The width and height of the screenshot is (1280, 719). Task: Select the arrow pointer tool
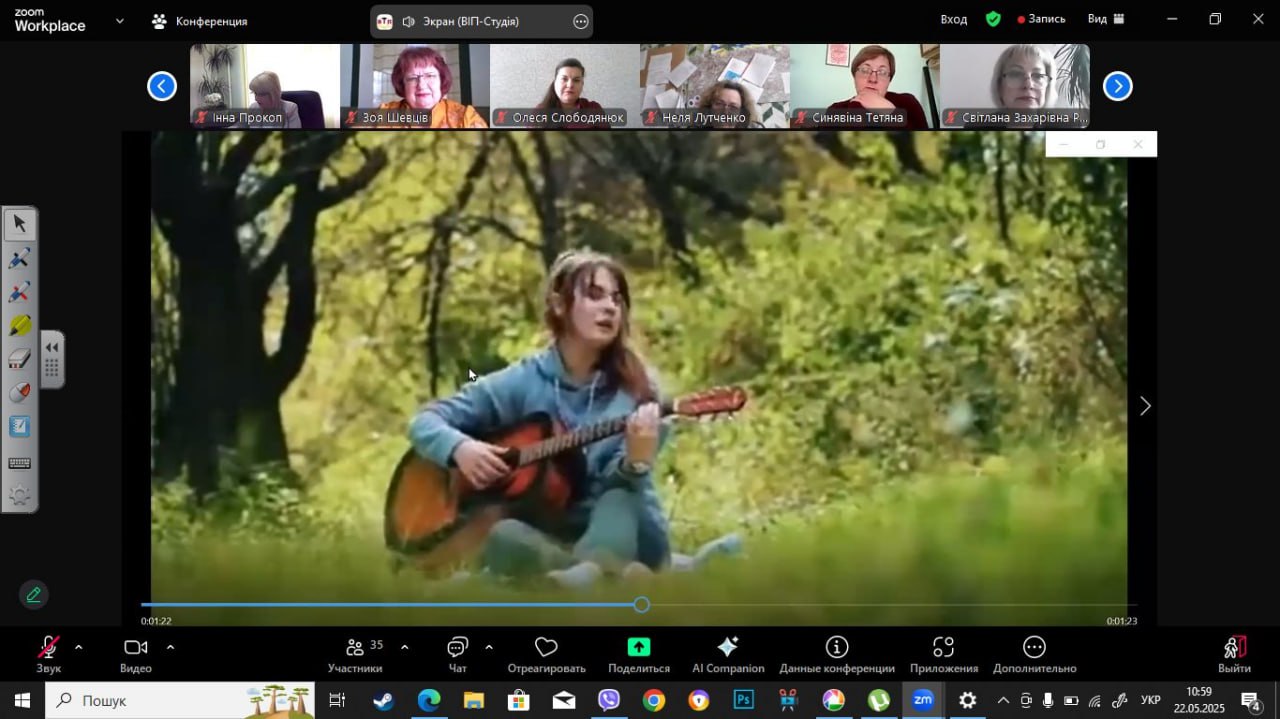19,223
